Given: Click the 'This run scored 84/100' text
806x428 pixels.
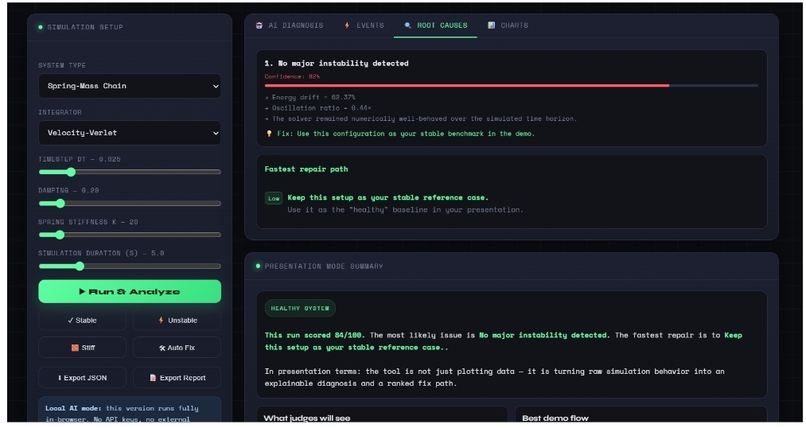Looking at the screenshot, I should point(314,335).
